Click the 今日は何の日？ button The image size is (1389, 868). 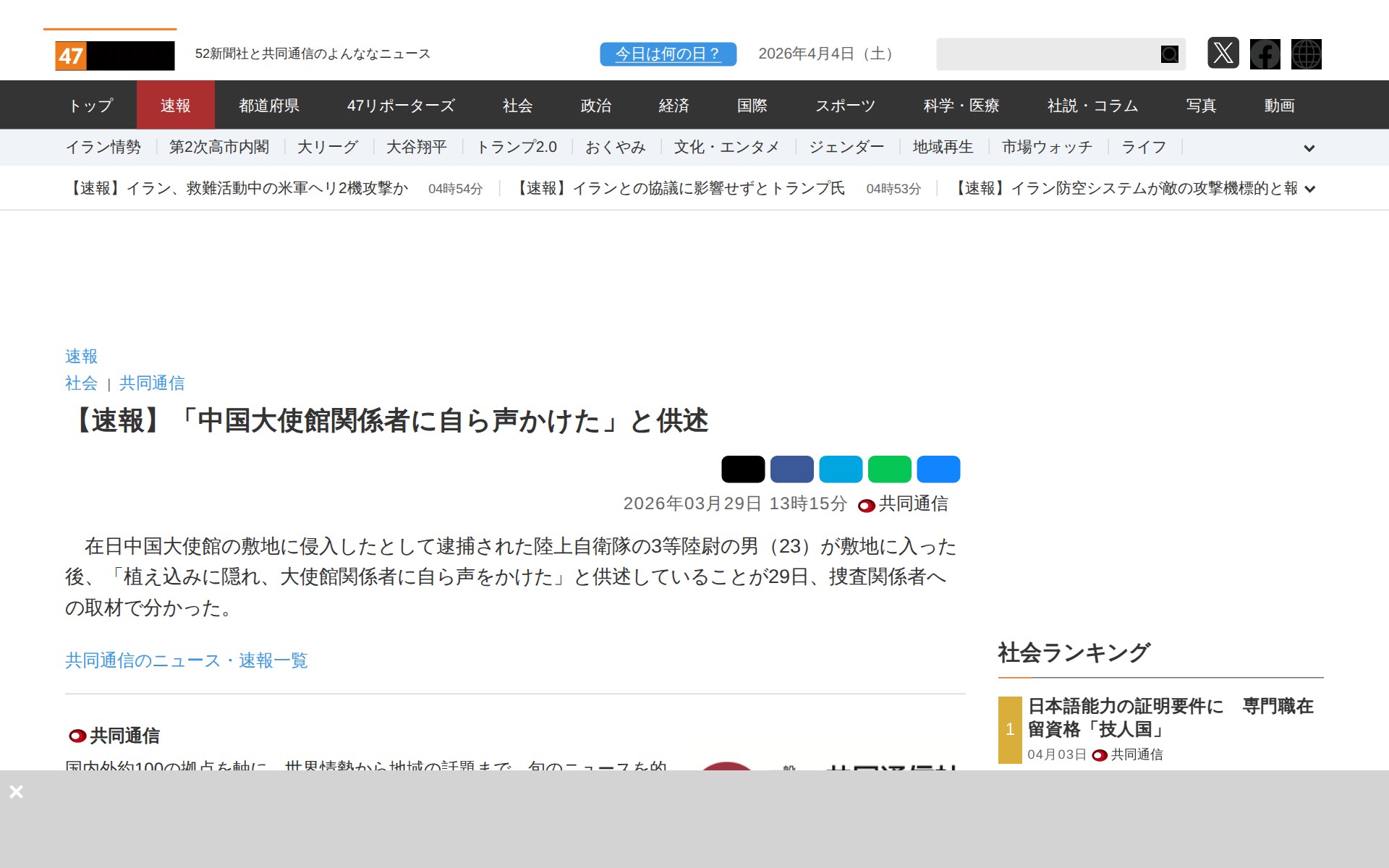tap(668, 54)
